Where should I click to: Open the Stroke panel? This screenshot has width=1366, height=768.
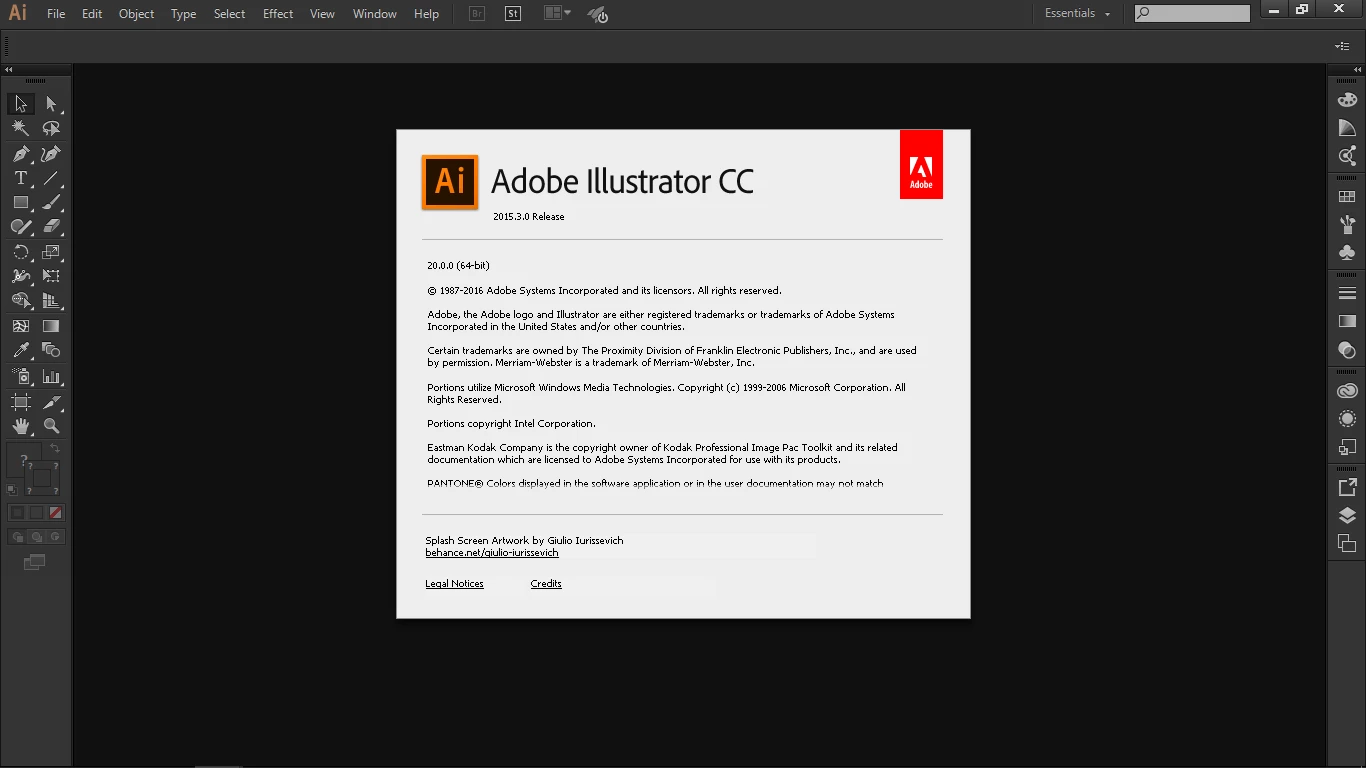(x=1347, y=294)
